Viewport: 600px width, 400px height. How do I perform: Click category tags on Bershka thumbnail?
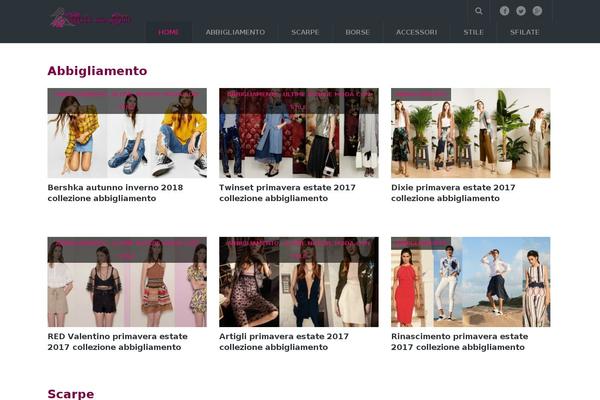[127, 101]
